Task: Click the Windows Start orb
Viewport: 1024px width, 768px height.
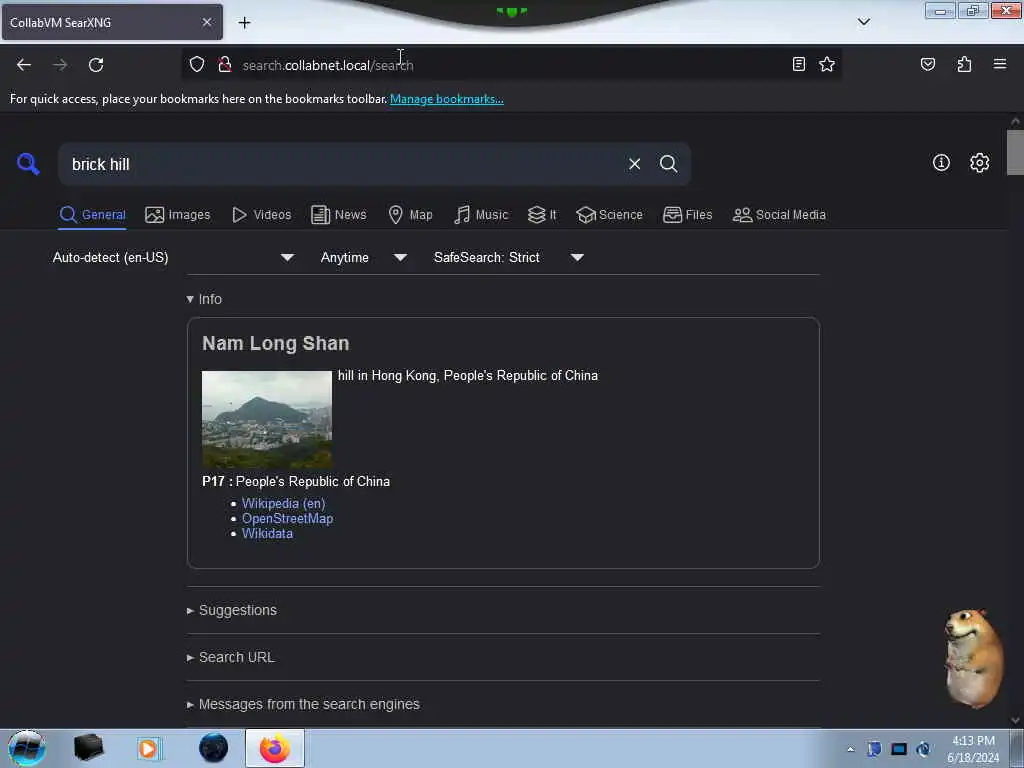Action: [27, 748]
